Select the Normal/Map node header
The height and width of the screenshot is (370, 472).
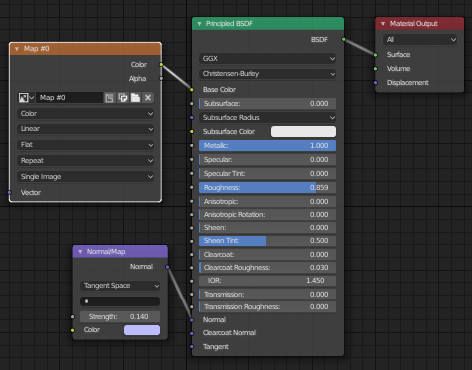pyautogui.click(x=120, y=252)
